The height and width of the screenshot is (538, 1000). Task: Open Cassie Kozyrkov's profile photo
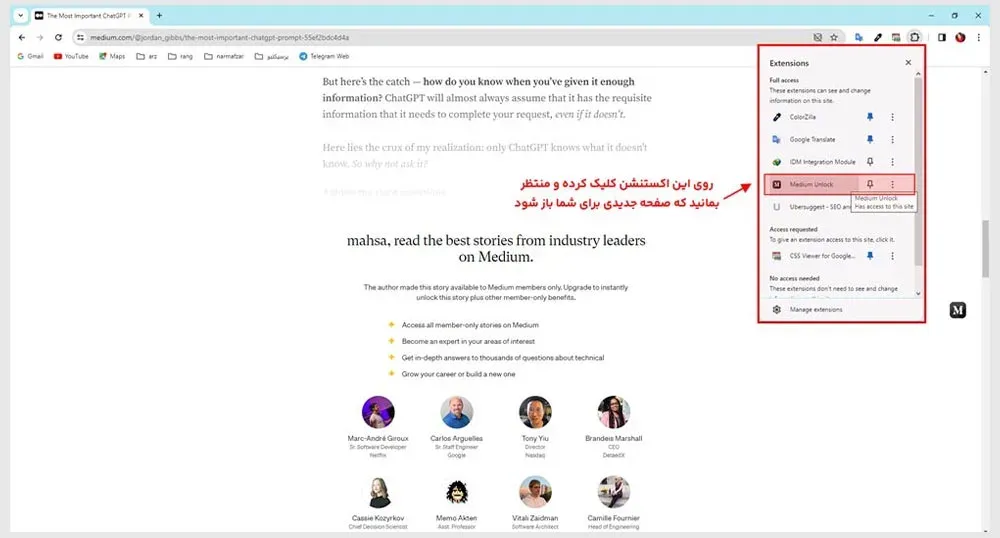(x=378, y=491)
